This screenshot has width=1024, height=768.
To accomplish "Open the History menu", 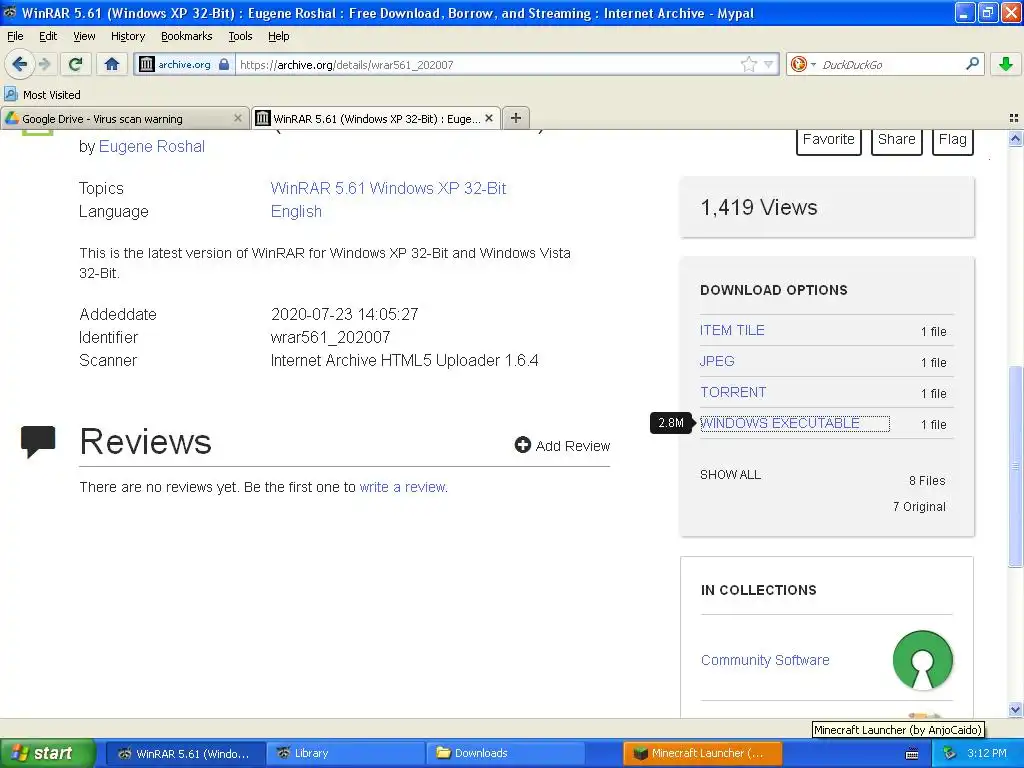I will click(x=128, y=36).
